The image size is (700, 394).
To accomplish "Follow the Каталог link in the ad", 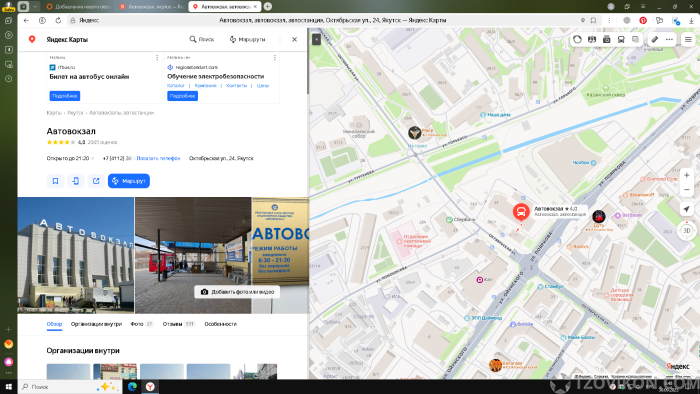I will coord(175,85).
